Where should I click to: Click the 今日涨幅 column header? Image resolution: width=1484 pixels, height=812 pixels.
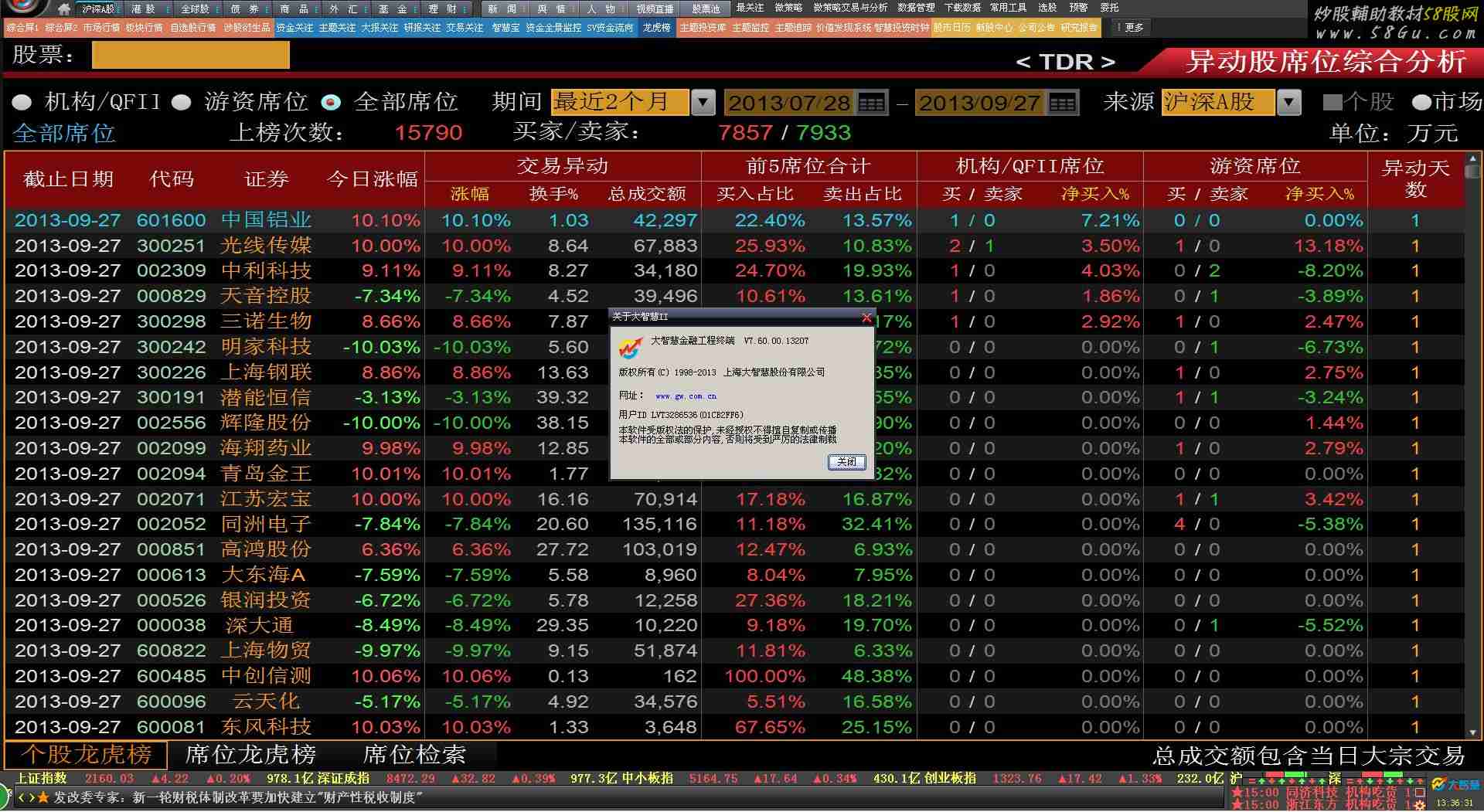(x=372, y=179)
